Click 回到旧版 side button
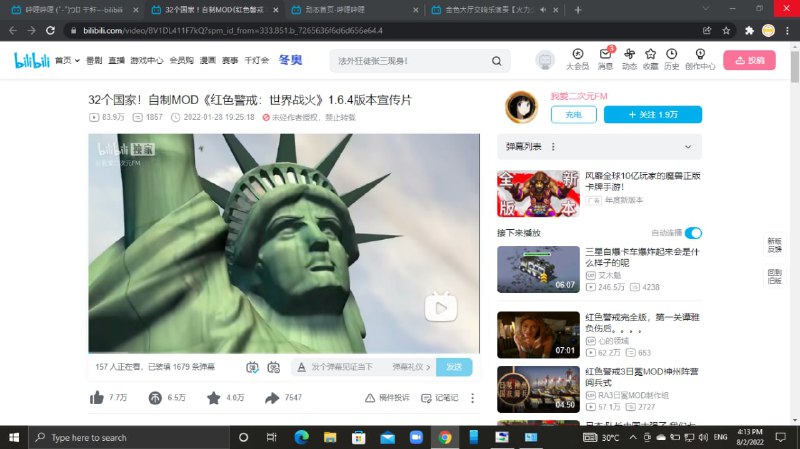This screenshot has width=800, height=449. coord(774,277)
